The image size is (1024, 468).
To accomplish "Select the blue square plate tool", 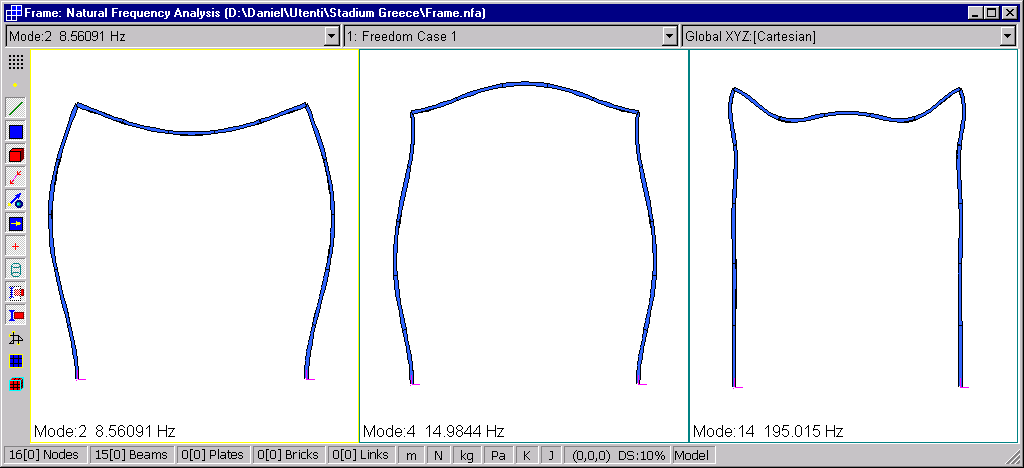I will click(16, 131).
